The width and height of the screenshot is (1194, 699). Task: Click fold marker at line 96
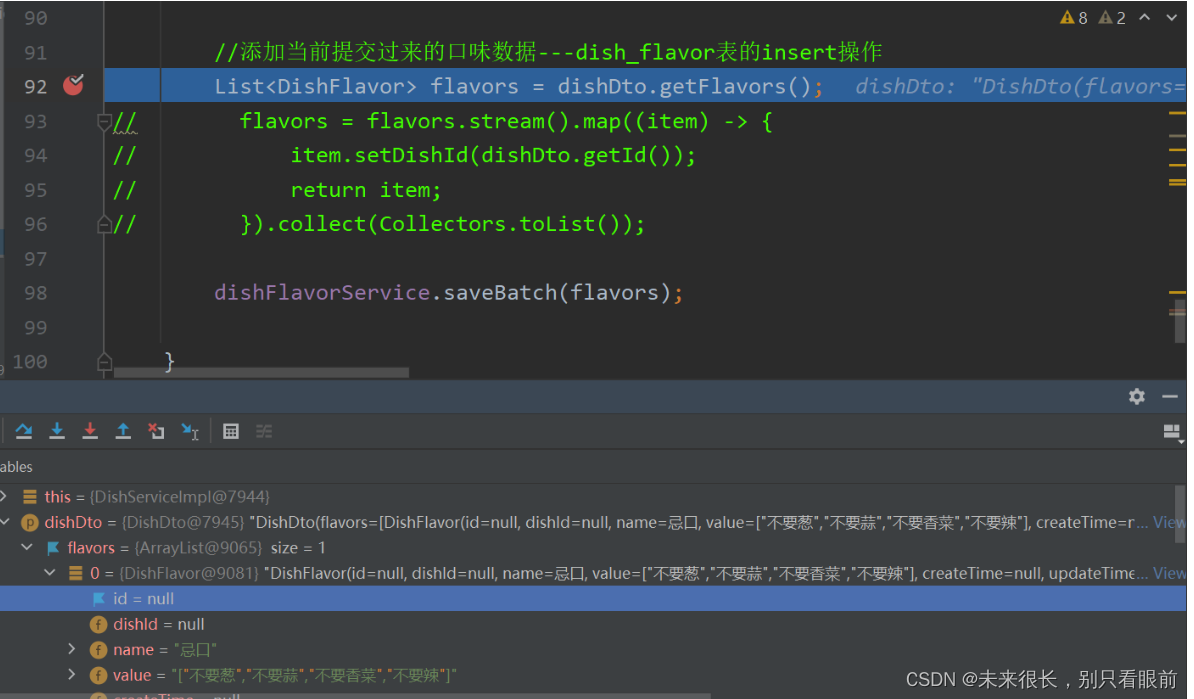(x=104, y=224)
